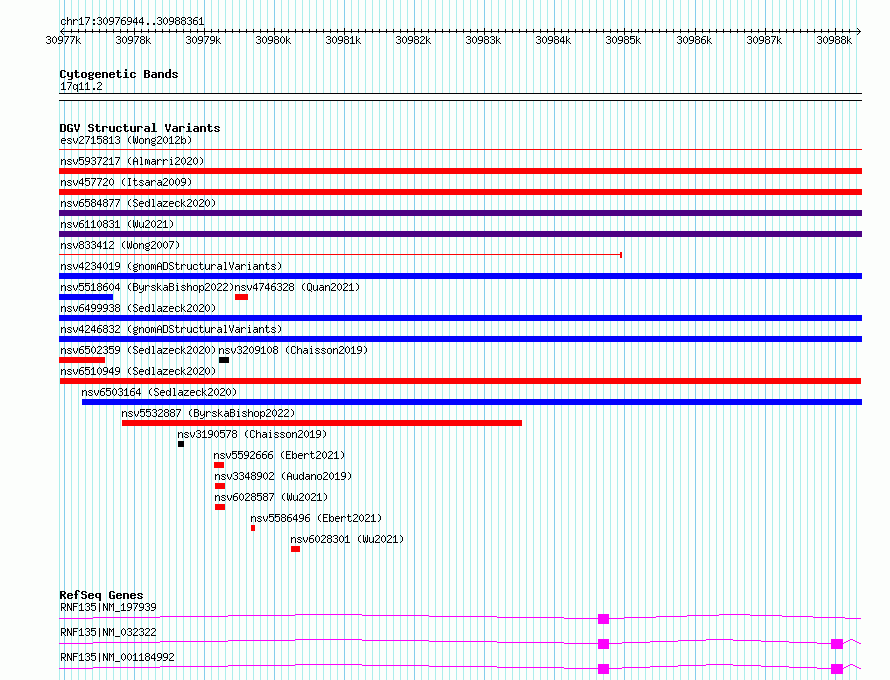Click nsv6510949 (Sedlazeck2020) label

coord(138,371)
